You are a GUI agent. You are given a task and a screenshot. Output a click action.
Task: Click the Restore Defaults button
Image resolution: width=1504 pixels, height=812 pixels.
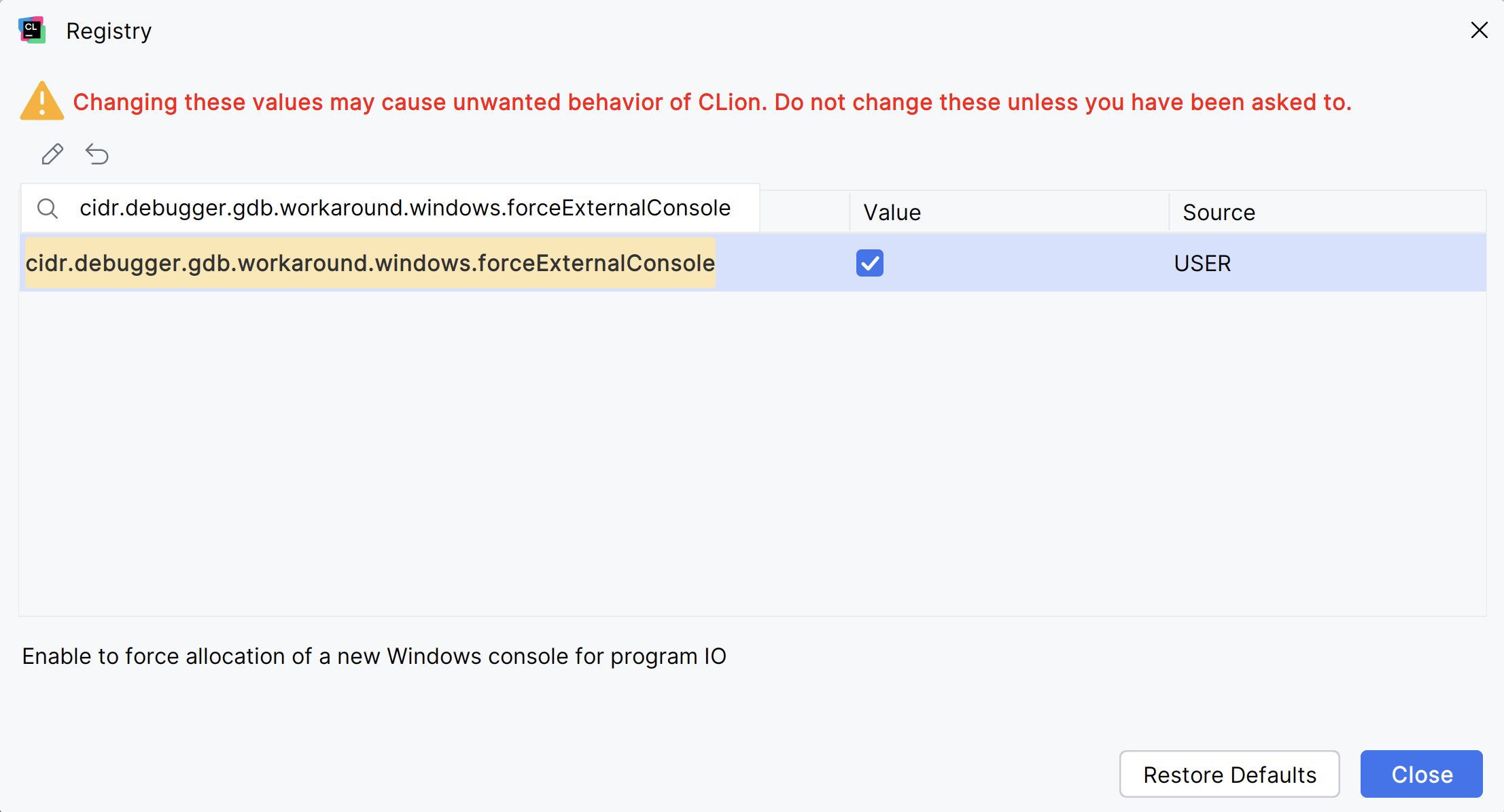tap(1229, 774)
